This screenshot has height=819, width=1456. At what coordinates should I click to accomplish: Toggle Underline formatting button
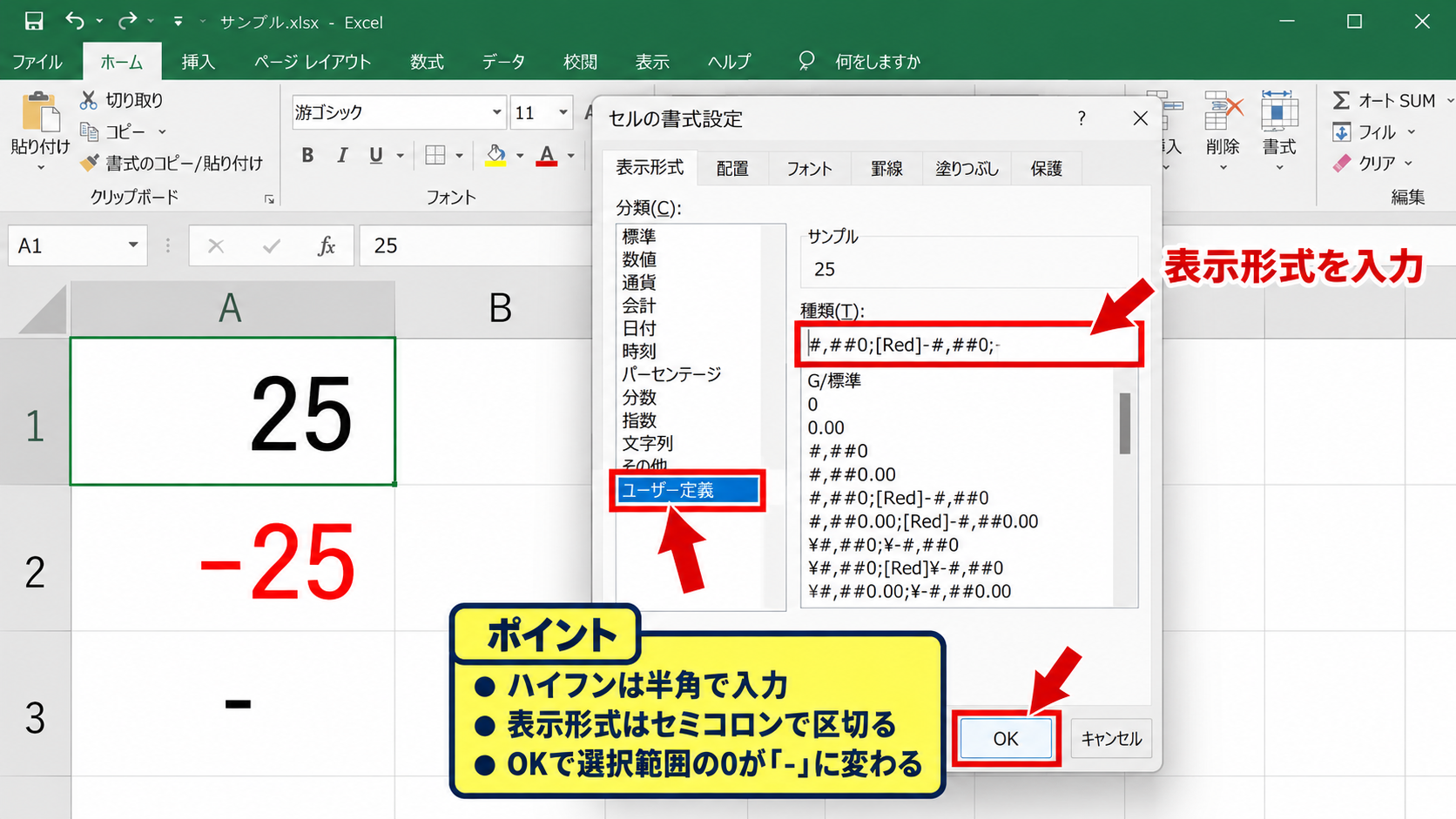coord(375,156)
